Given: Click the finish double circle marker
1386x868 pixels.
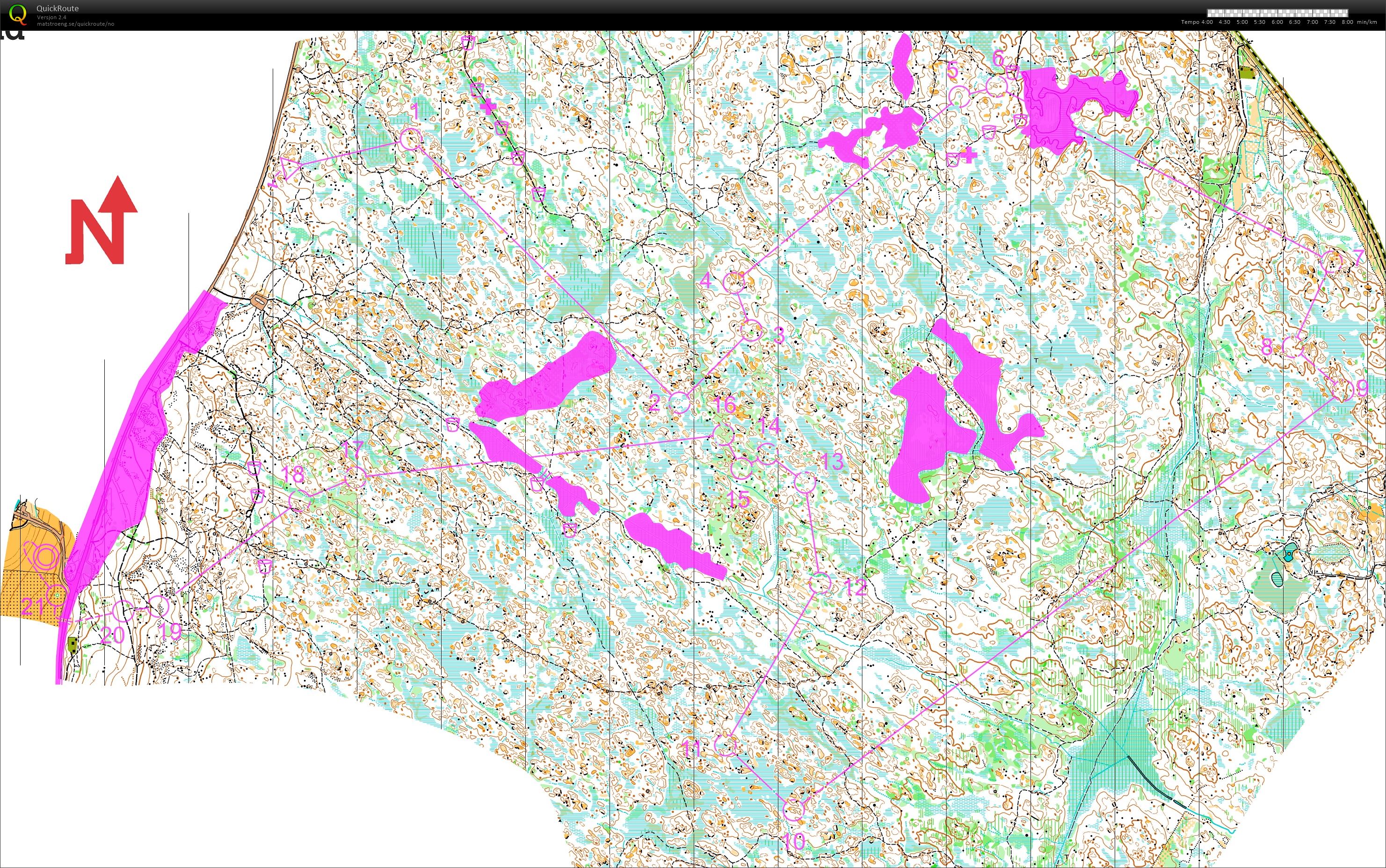Looking at the screenshot, I should click(46, 557).
